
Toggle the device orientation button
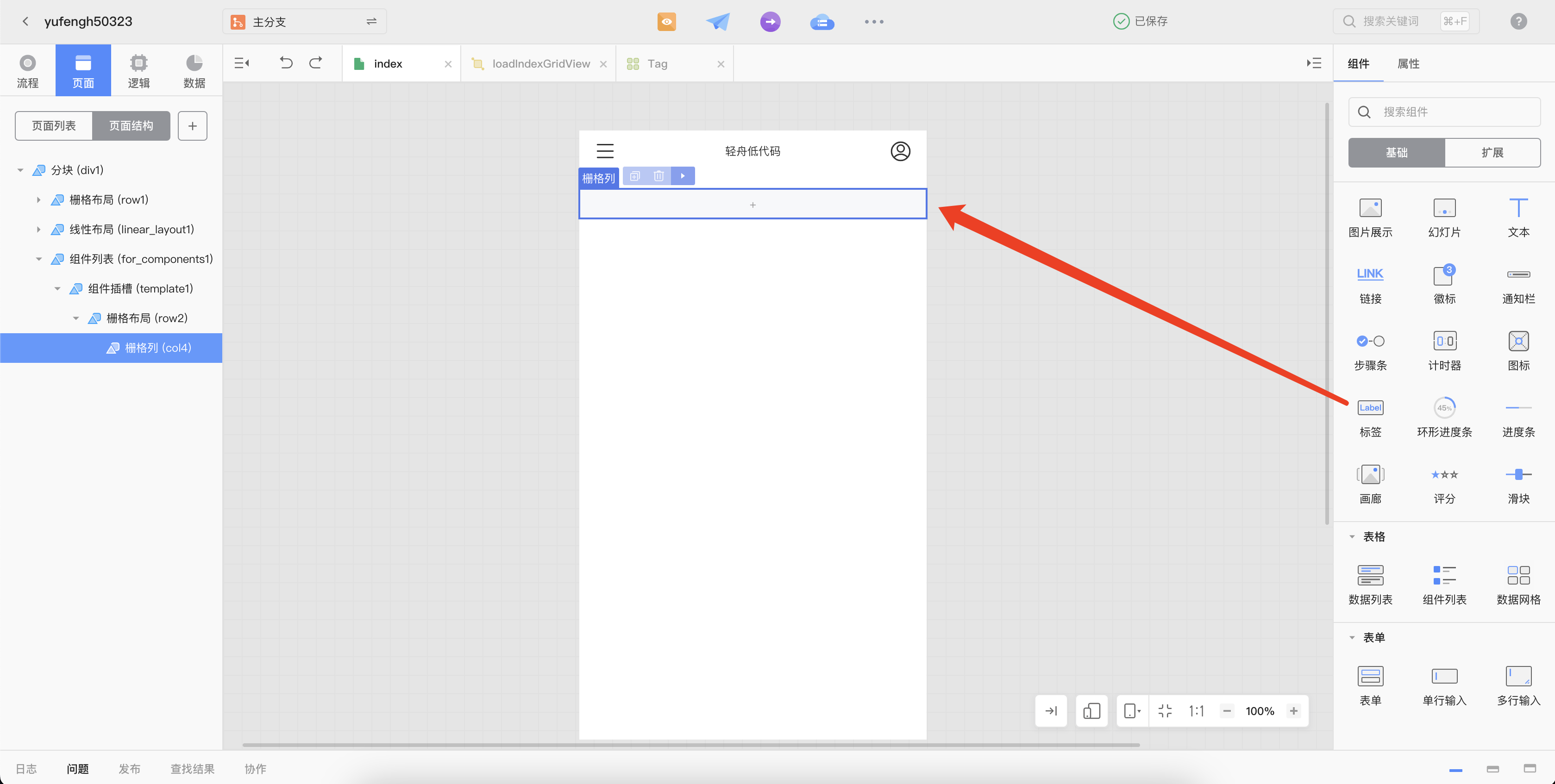pos(1091,711)
